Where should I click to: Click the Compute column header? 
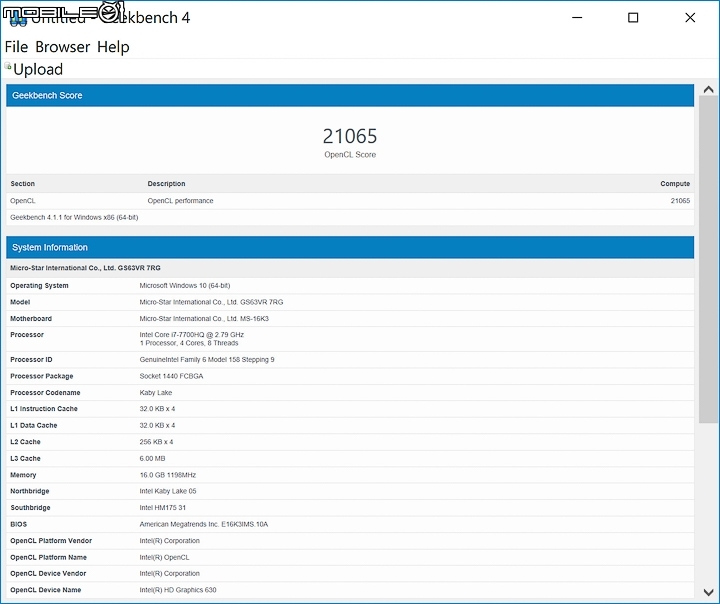tap(675, 184)
